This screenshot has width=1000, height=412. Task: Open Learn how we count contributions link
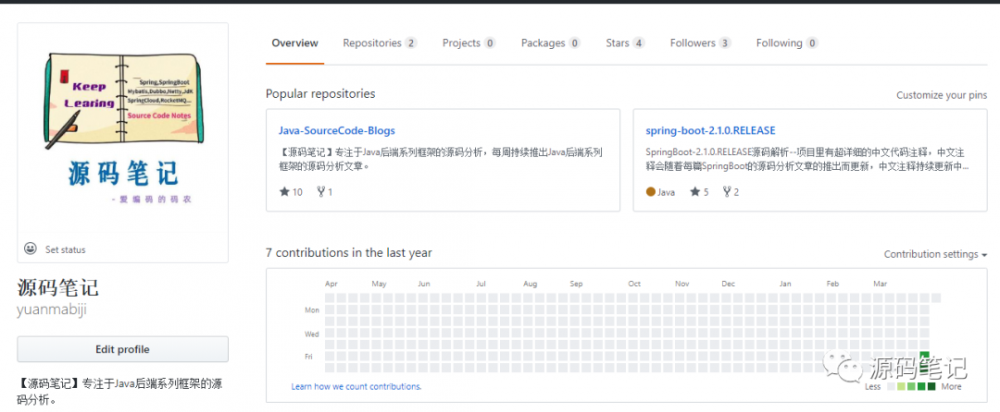point(357,386)
